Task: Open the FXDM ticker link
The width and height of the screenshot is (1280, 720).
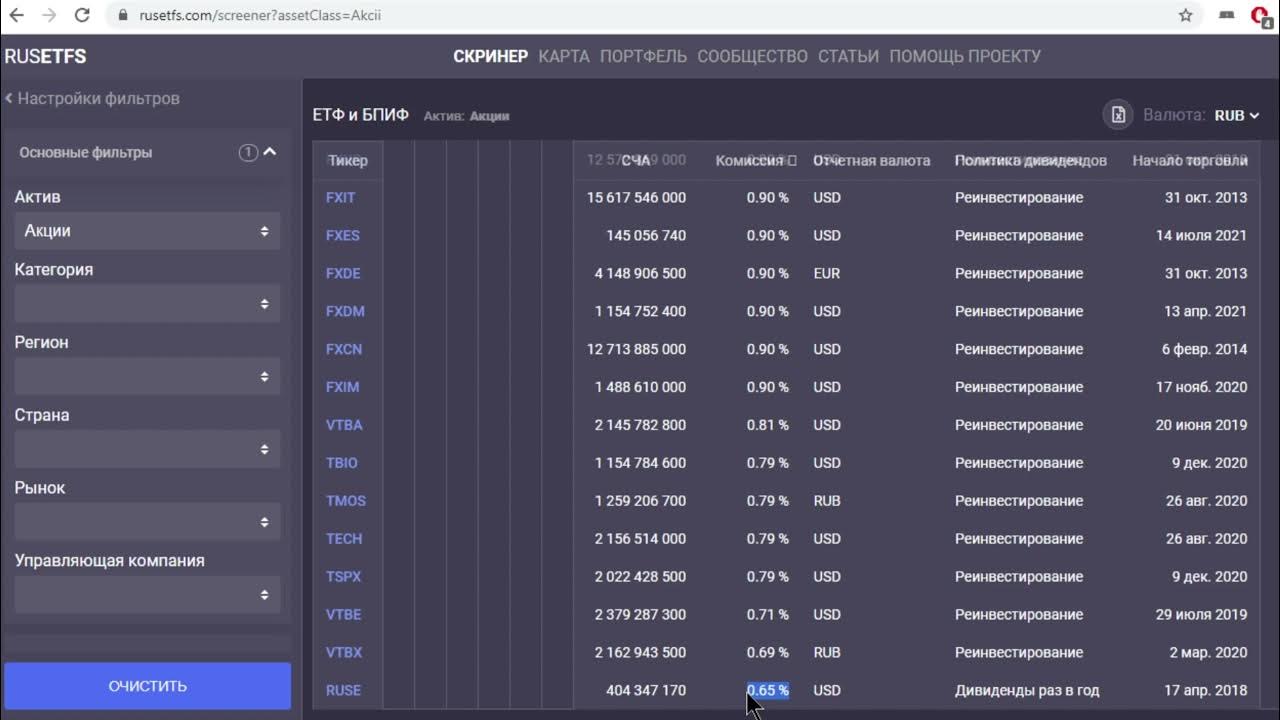Action: point(345,311)
